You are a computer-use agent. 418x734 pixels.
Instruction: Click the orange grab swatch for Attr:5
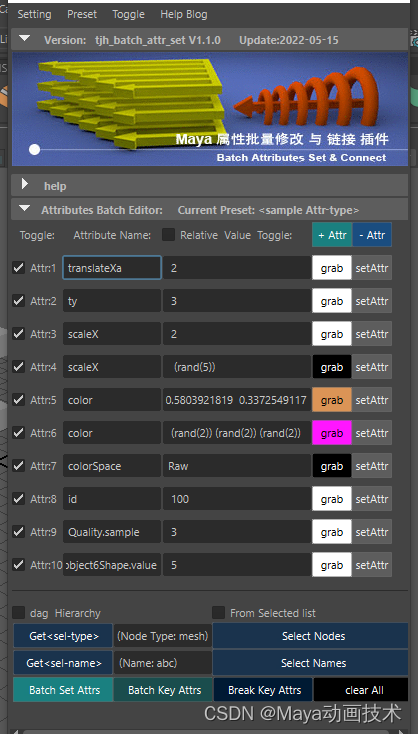332,400
